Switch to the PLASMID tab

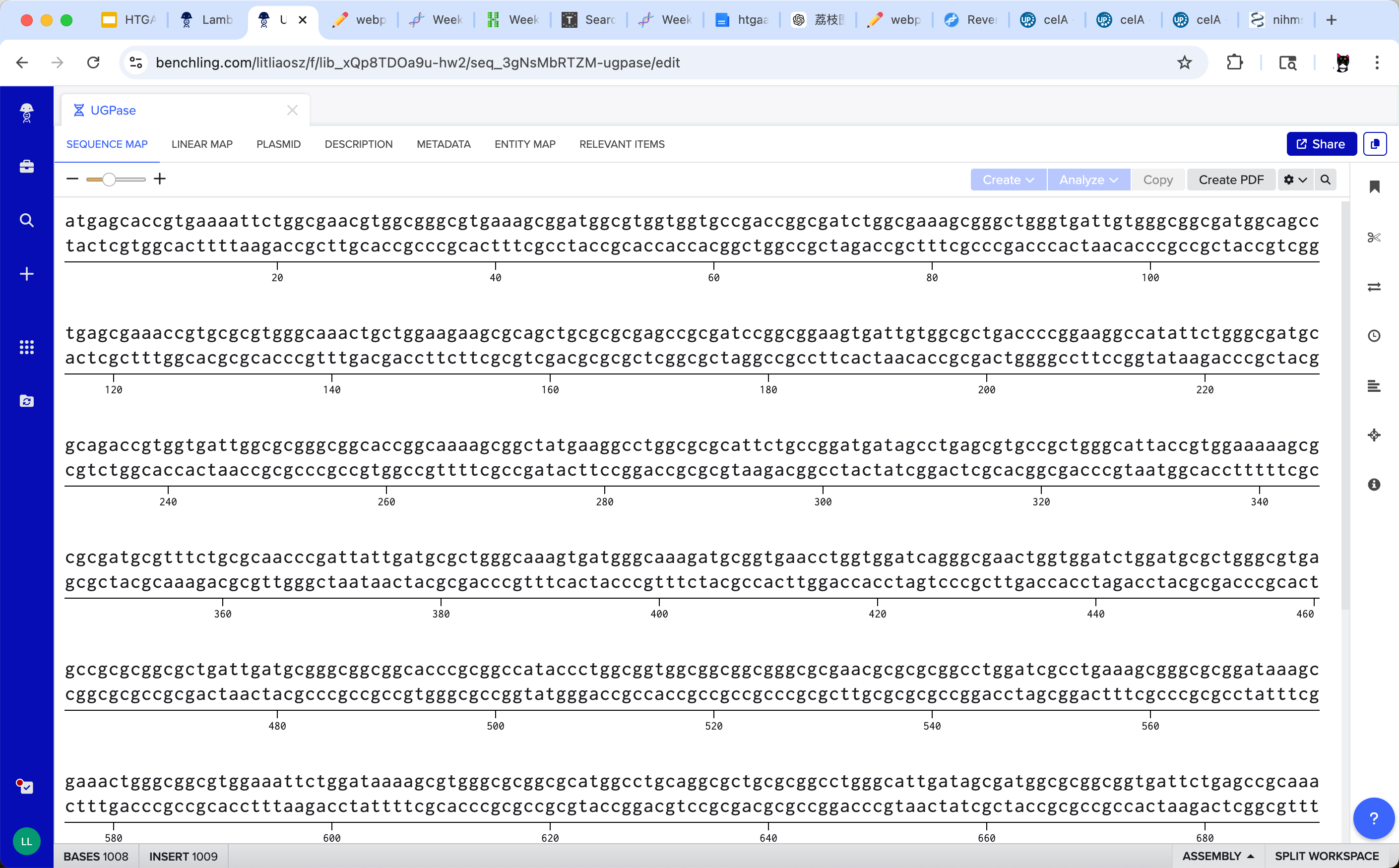278,144
